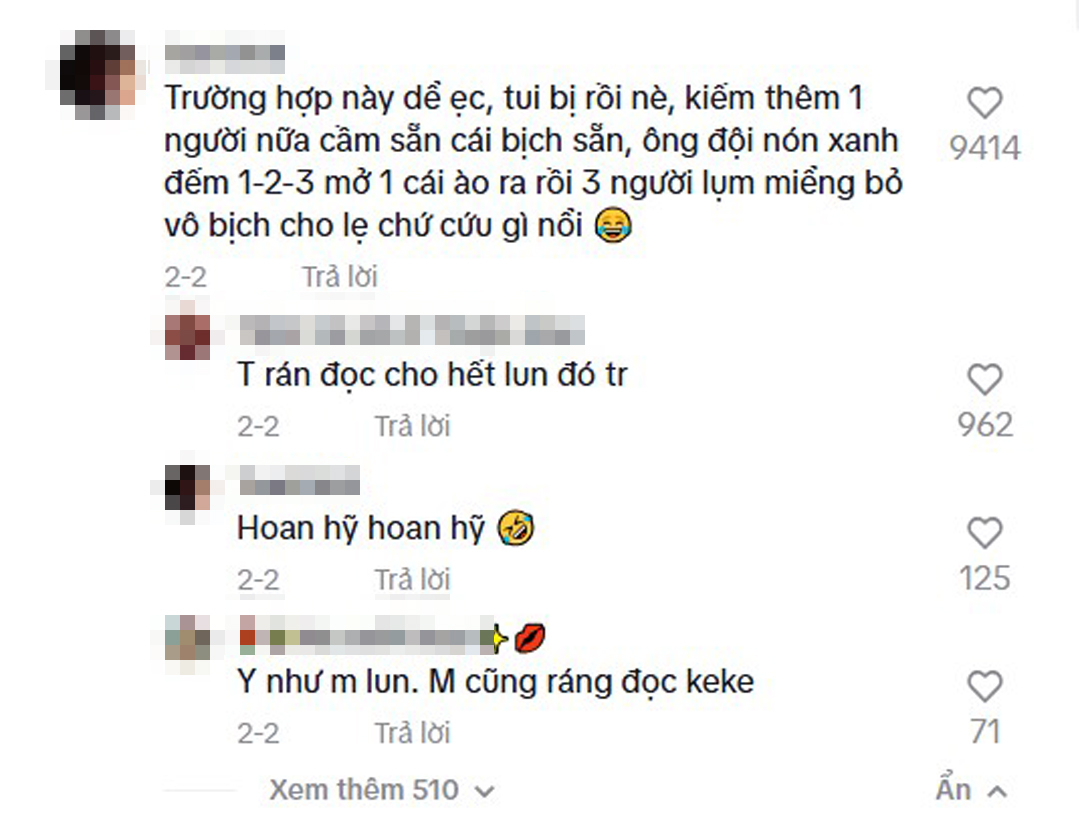Like the reply 'T rán đọc cho hết'

click(985, 380)
